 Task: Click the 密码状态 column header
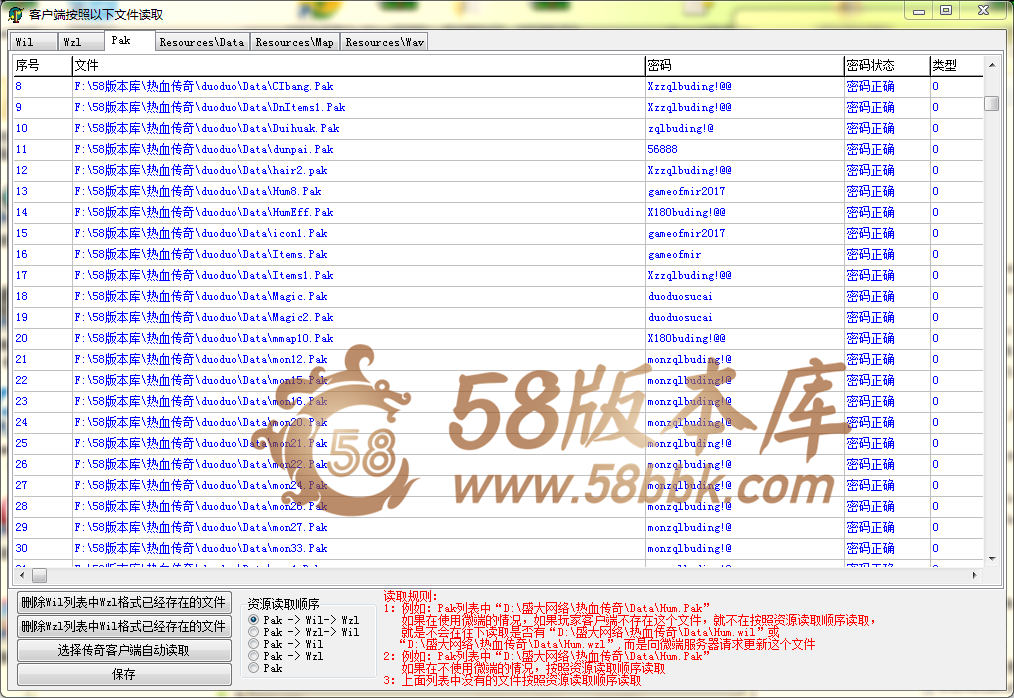[887, 65]
